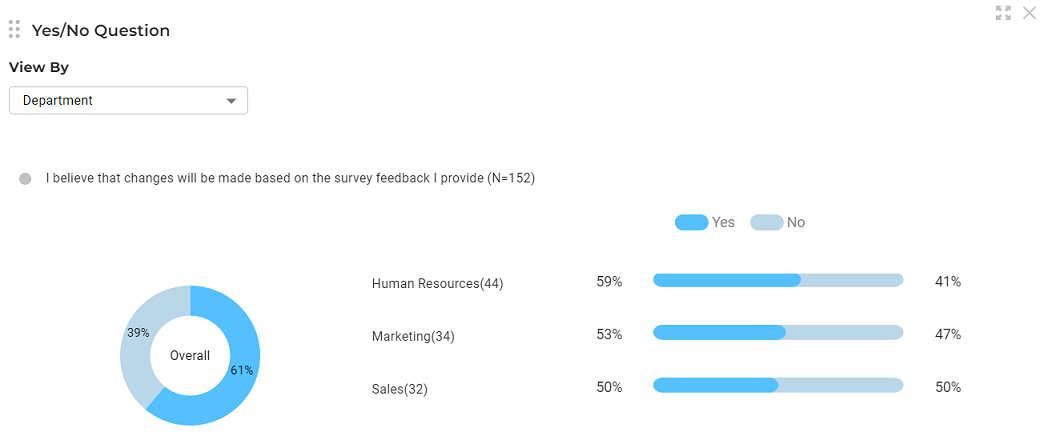Open the Department view-by dropdown

[x=128, y=101]
